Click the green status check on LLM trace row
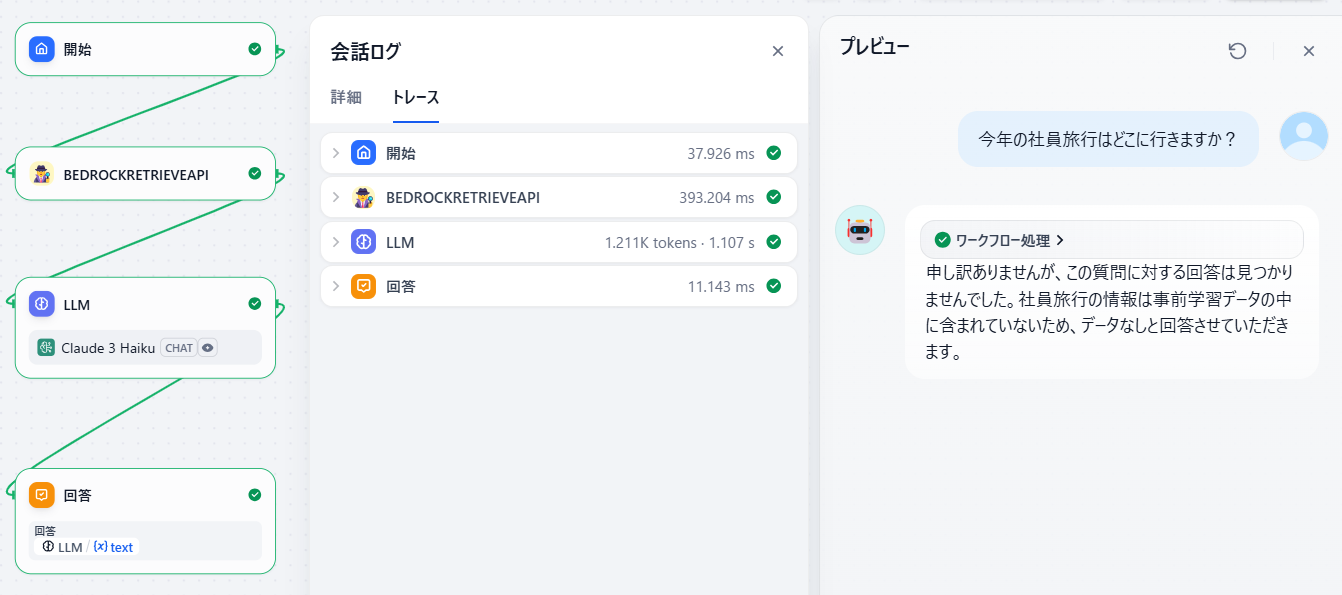Viewport: 1342px width, 595px height. point(773,242)
